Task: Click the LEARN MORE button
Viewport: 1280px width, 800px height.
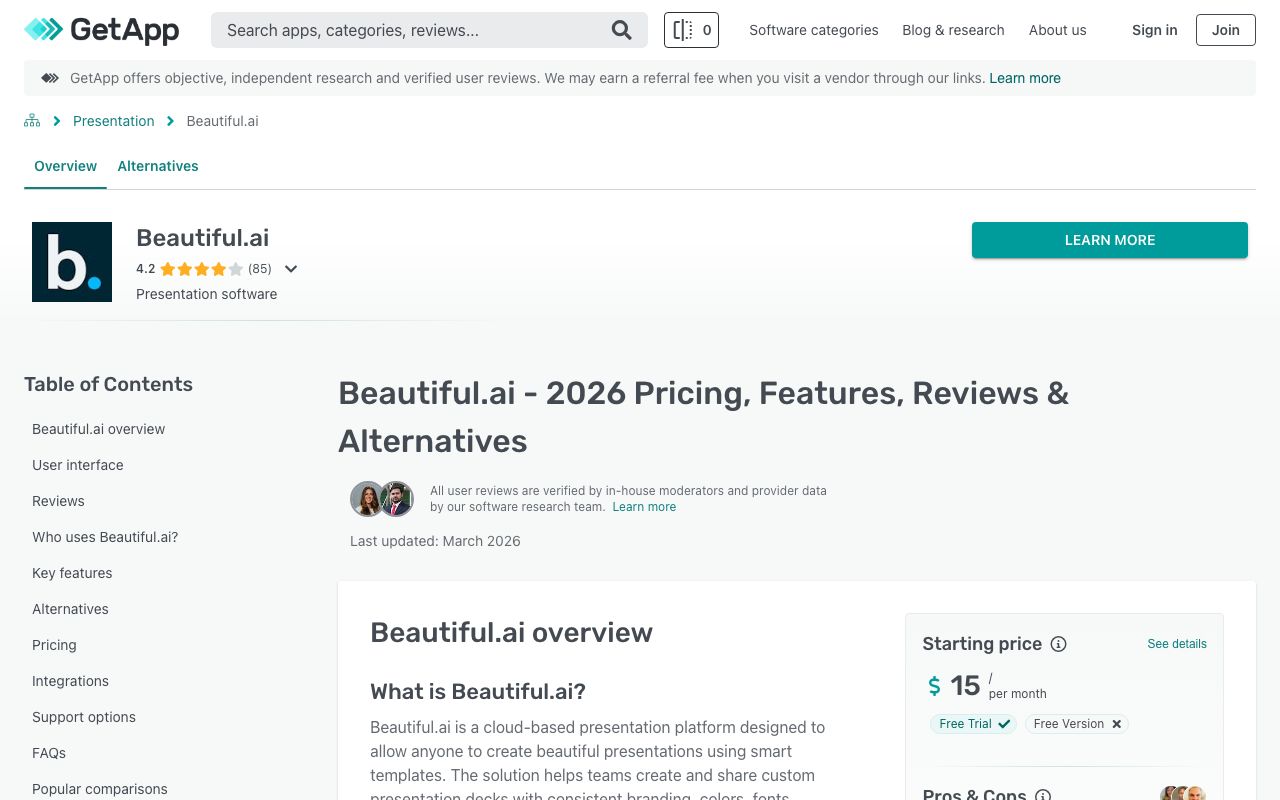Action: (x=1110, y=240)
